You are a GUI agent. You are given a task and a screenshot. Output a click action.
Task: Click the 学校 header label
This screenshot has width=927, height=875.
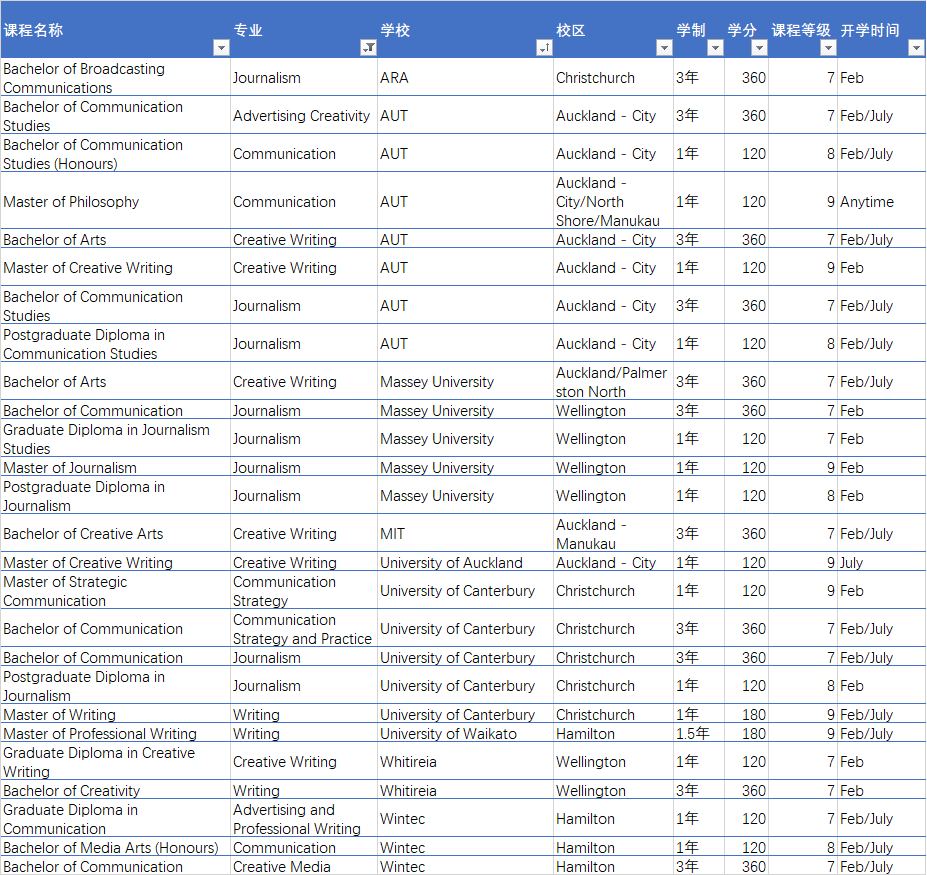click(395, 30)
